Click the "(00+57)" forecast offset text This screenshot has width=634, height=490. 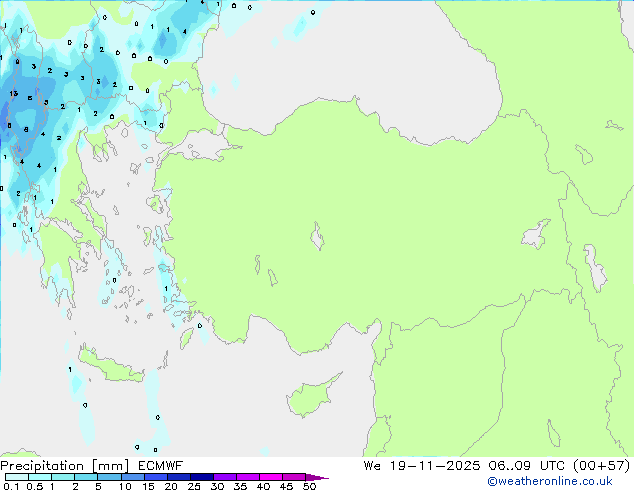coord(602,466)
